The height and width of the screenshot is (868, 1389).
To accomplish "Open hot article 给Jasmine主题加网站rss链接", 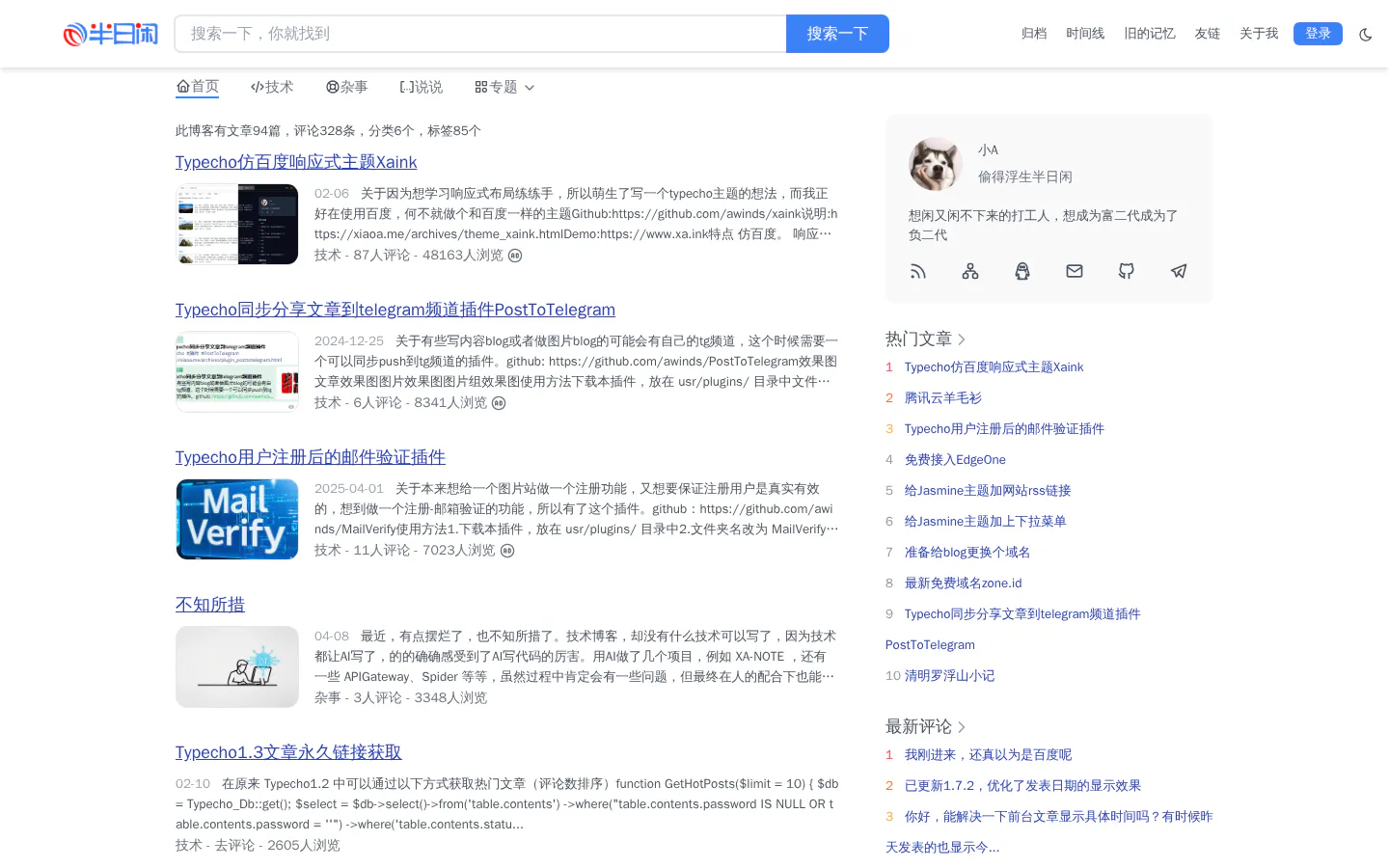I will click(x=988, y=491).
